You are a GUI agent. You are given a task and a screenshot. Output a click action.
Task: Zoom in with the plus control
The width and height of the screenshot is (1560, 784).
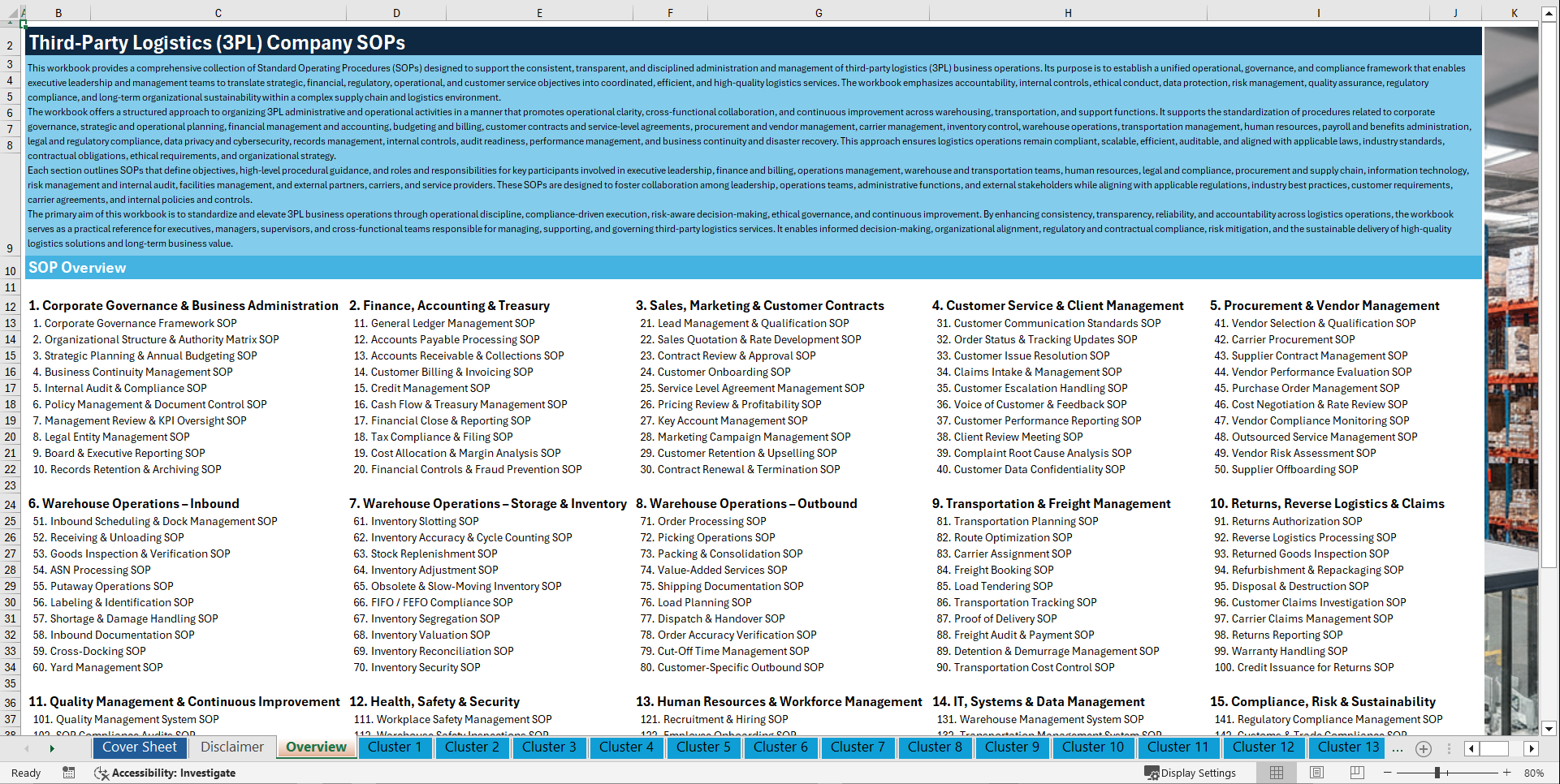coord(1506,772)
